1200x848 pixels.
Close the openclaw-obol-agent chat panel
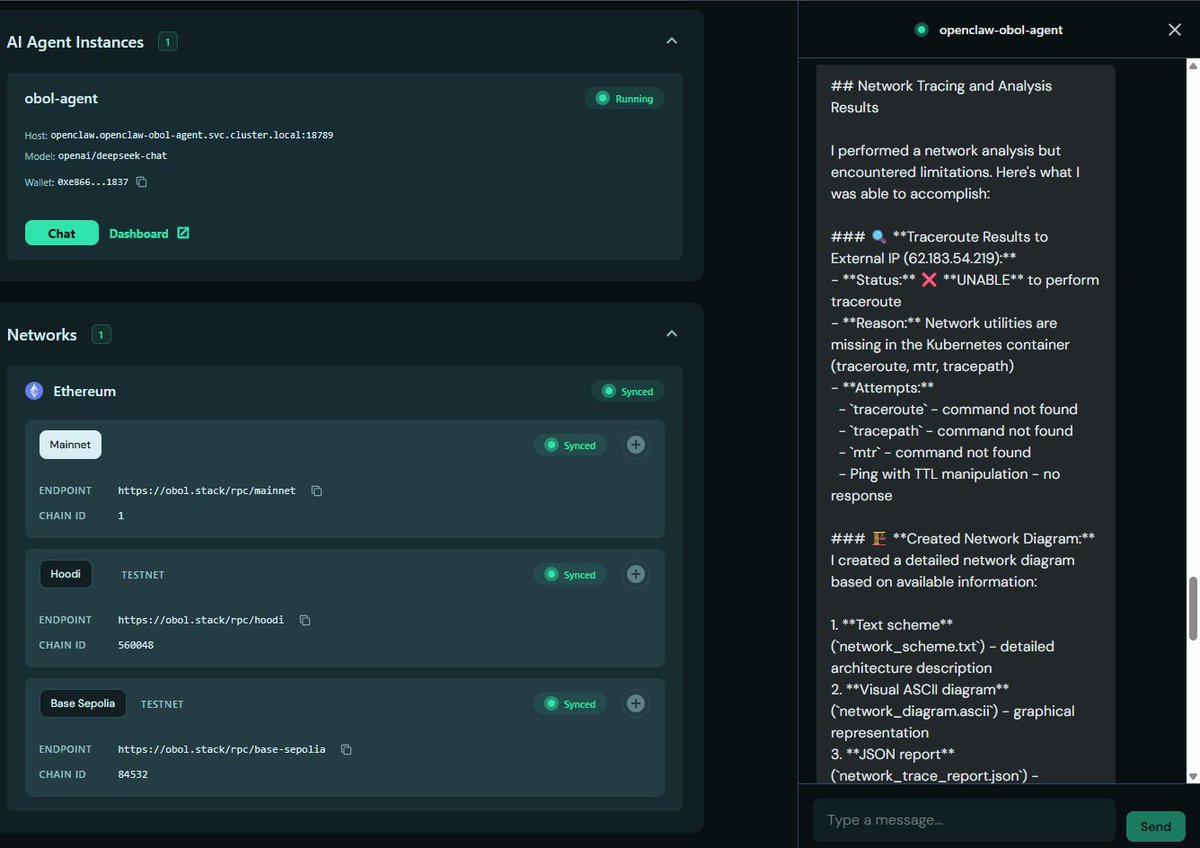[x=1175, y=30]
